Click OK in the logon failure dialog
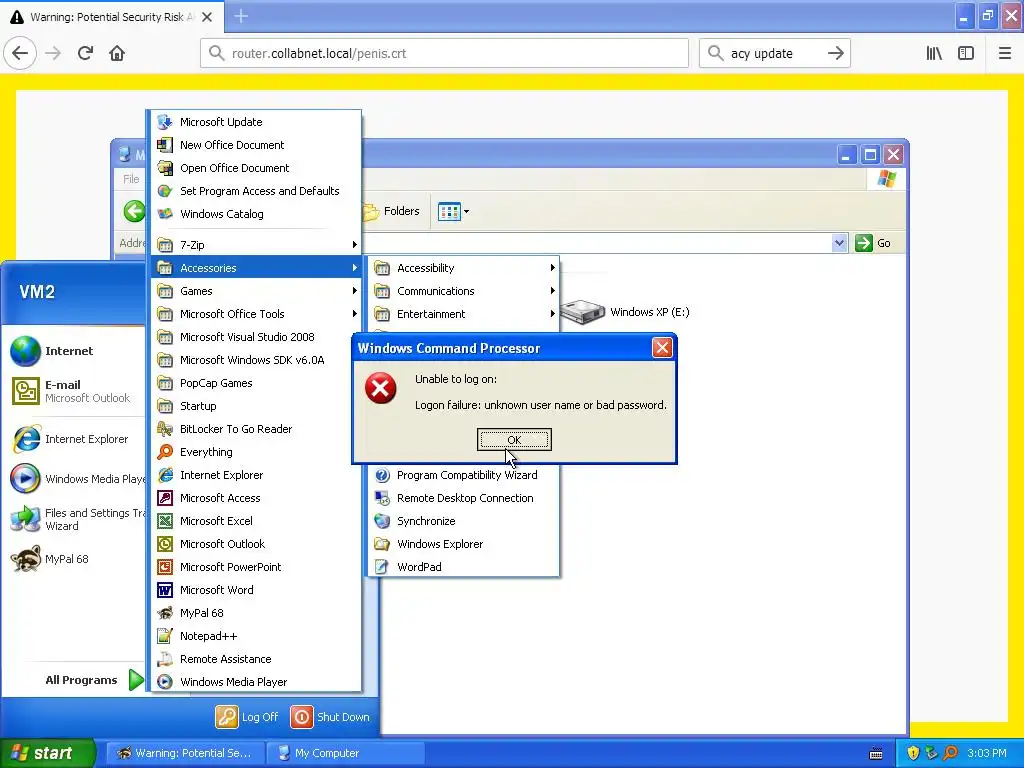Screen dimensions: 1024x768 [x=514, y=440]
